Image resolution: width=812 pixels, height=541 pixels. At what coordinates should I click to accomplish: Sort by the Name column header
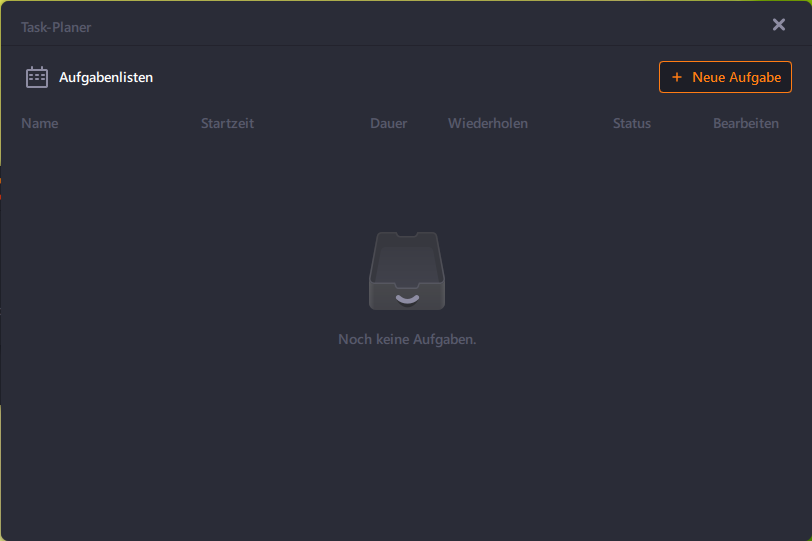(40, 123)
